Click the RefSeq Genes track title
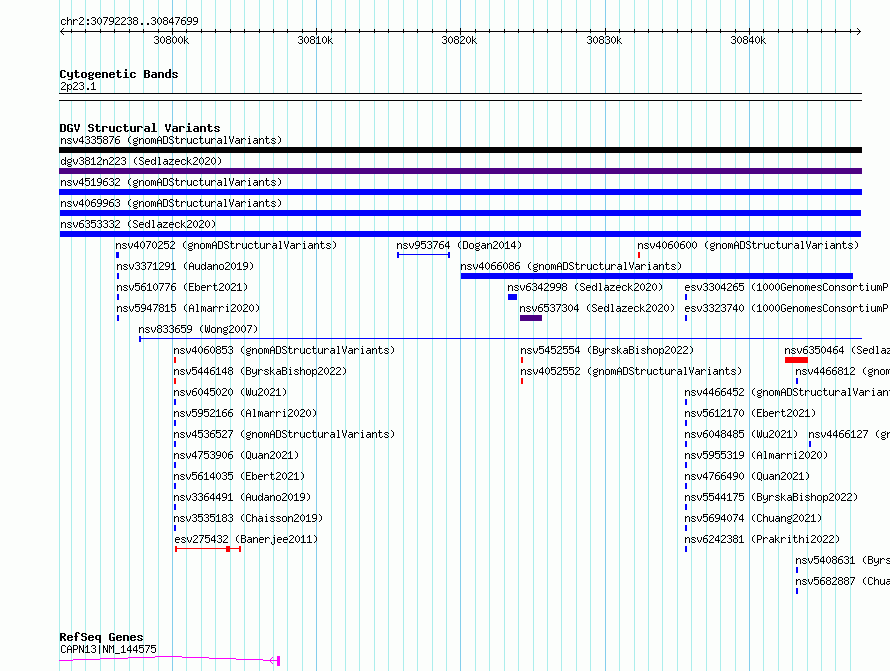The image size is (890, 671). coord(101,637)
